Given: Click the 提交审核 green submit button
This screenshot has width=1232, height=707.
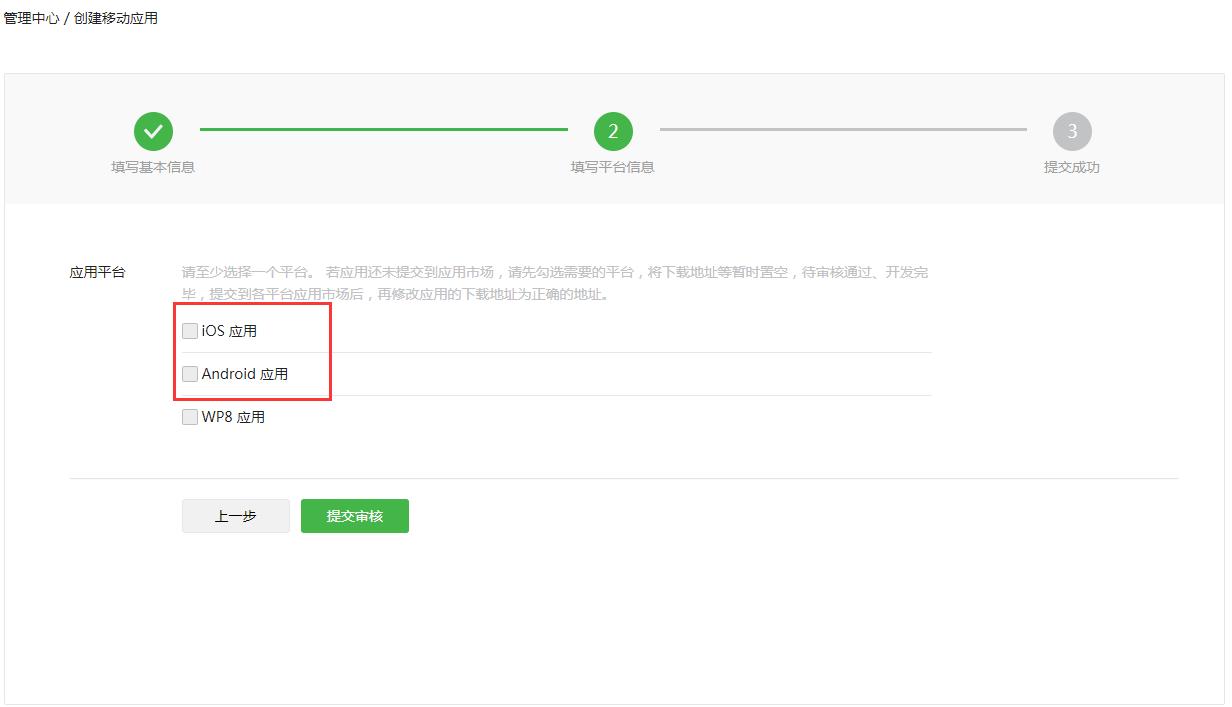Looking at the screenshot, I should pyautogui.click(x=354, y=516).
